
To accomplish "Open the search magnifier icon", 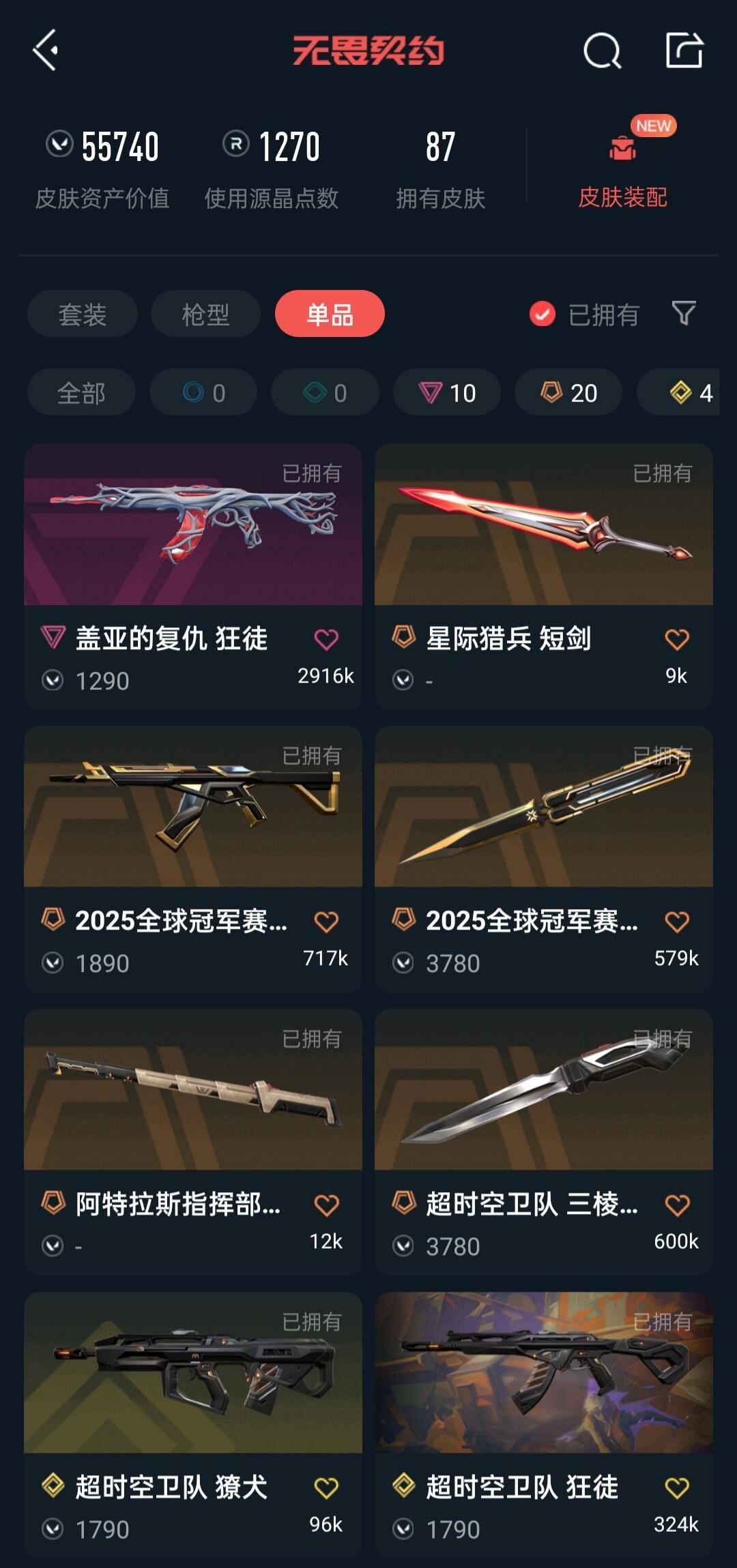I will [602, 50].
